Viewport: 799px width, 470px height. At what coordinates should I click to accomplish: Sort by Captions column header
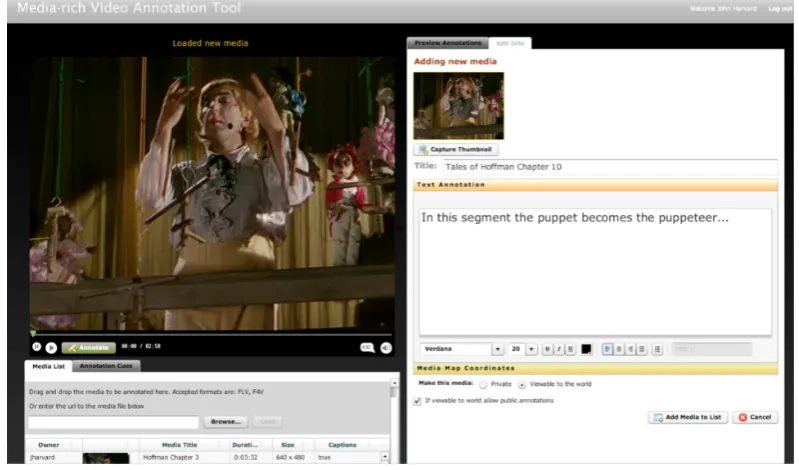click(342, 445)
